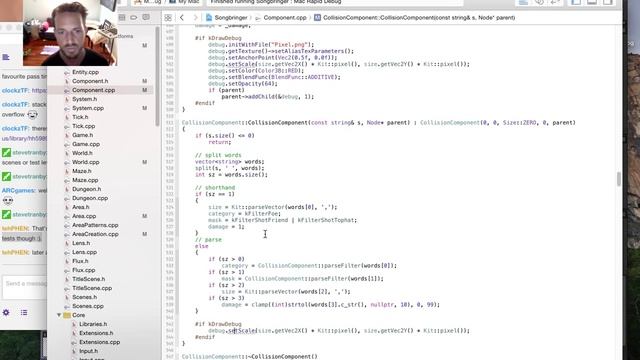Open the Component.cpp crumb in jump bar
Screen dimensions: 640x360
point(281,18)
